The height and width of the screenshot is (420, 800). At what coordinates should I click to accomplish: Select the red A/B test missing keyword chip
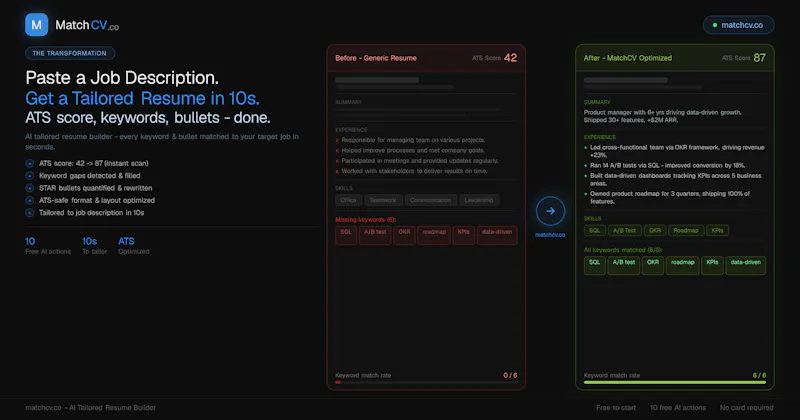click(x=375, y=235)
